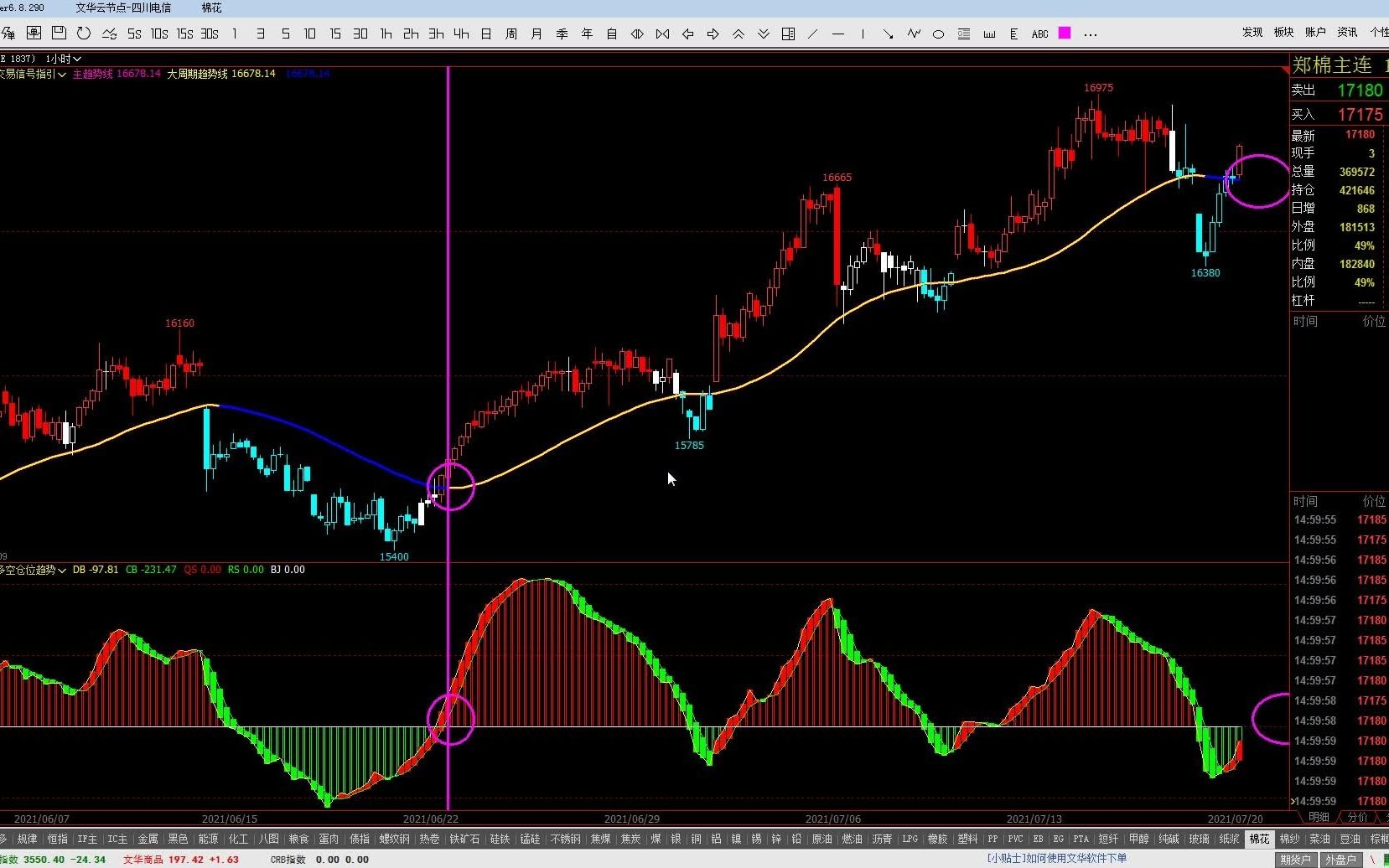Select the golden ratio lines tool
Viewport: 1389px width, 868px height.
point(964,34)
